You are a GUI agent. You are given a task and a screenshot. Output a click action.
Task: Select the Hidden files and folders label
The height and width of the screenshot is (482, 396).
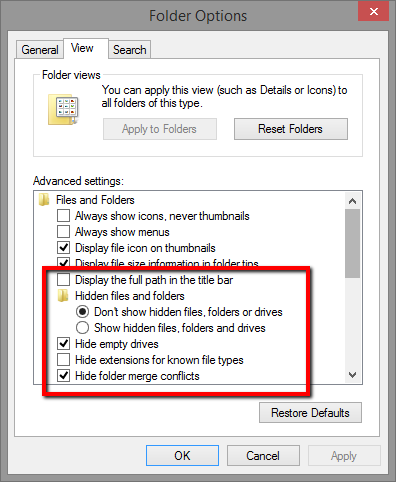click(x=130, y=296)
